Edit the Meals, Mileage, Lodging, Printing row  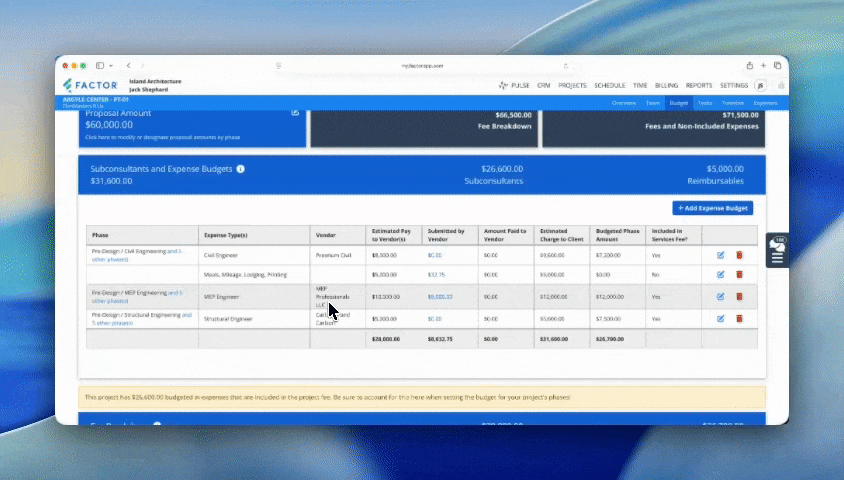(x=720, y=274)
